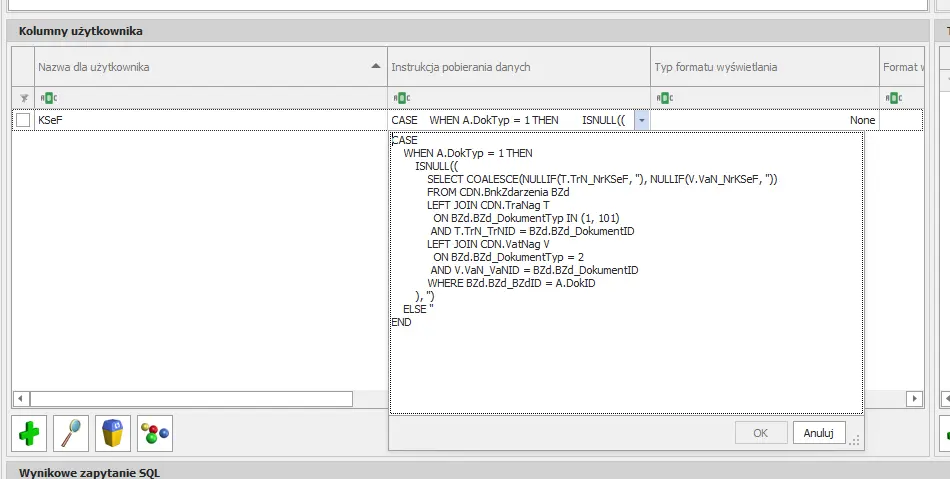This screenshot has height=479, width=950.
Task: Sort by Nazwa dla użytkownika arrow
Action: coord(376,66)
